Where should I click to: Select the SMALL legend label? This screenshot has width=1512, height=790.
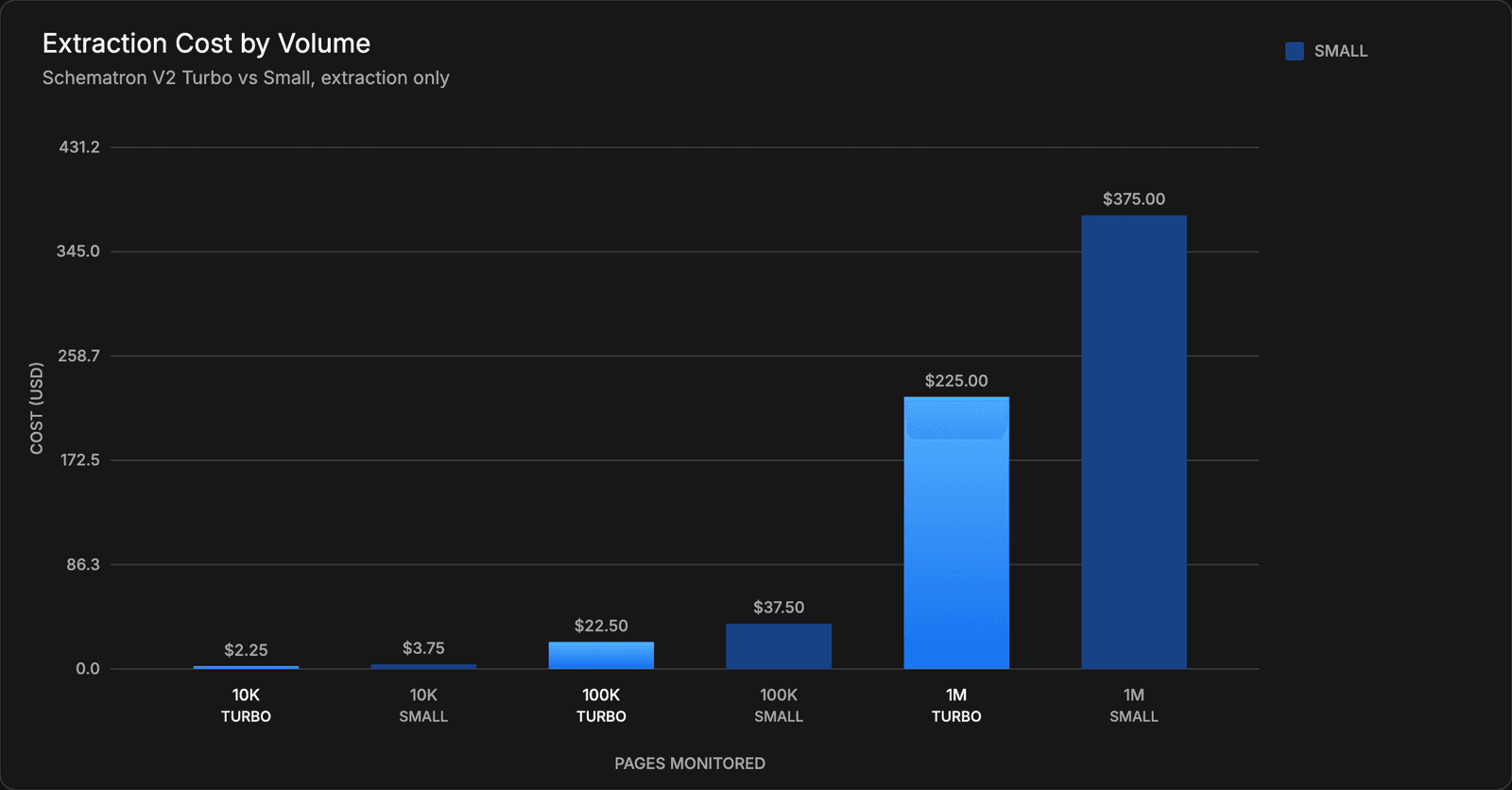click(x=1341, y=51)
